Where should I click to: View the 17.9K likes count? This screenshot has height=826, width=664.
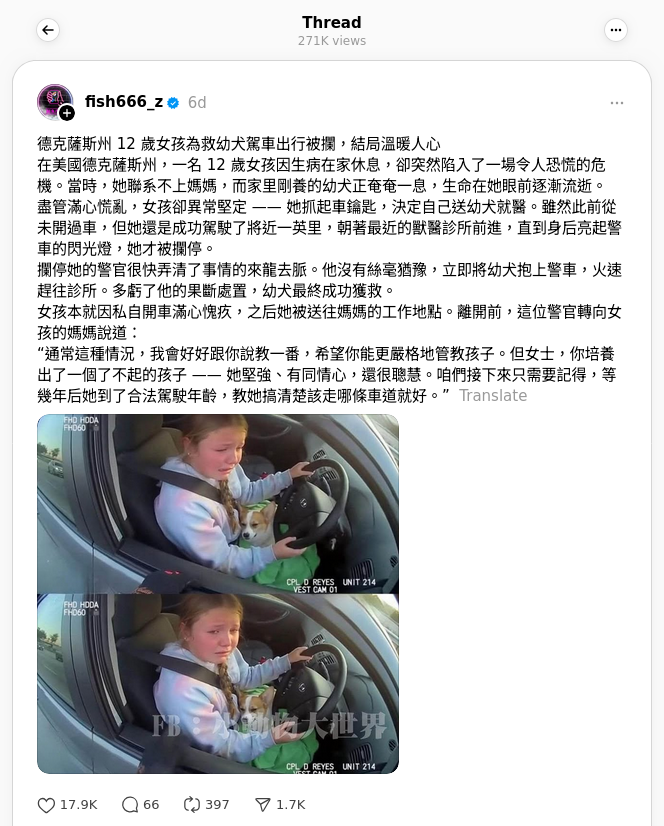79,805
